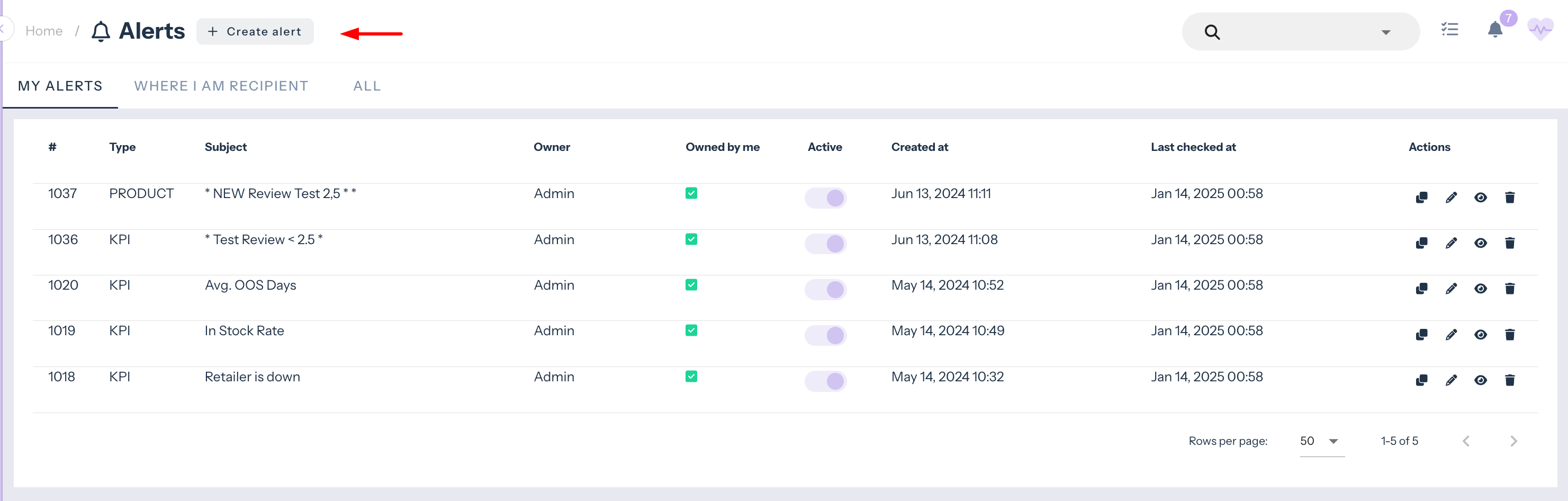This screenshot has width=1568, height=501.
Task: Open notifications bell with 7 badge
Action: click(x=1495, y=29)
